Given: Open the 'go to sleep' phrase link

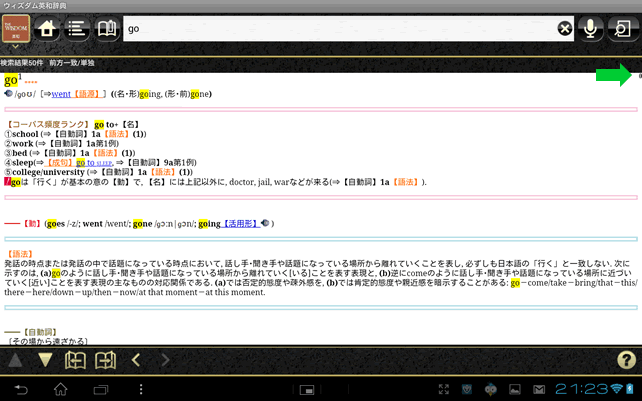Looking at the screenshot, I should click(x=97, y=161).
